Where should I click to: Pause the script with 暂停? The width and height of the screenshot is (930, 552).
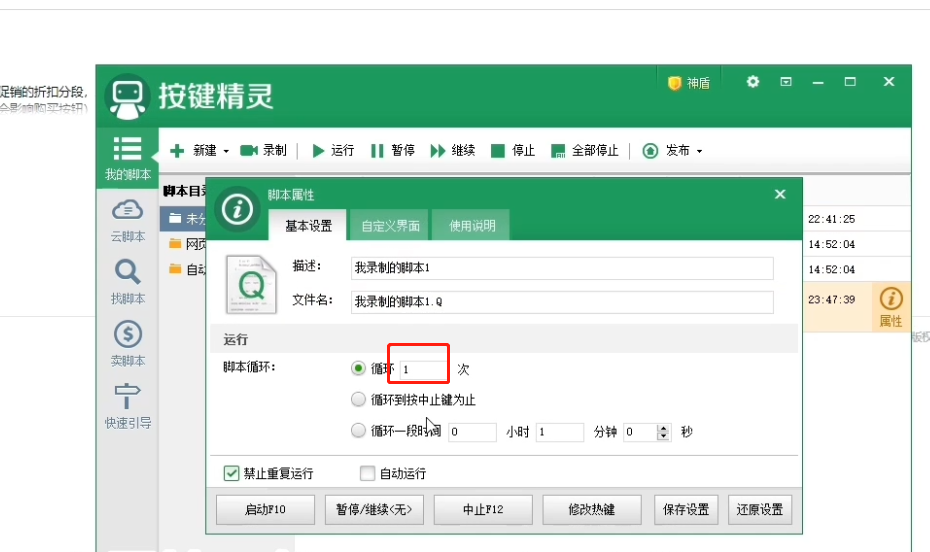(393, 151)
